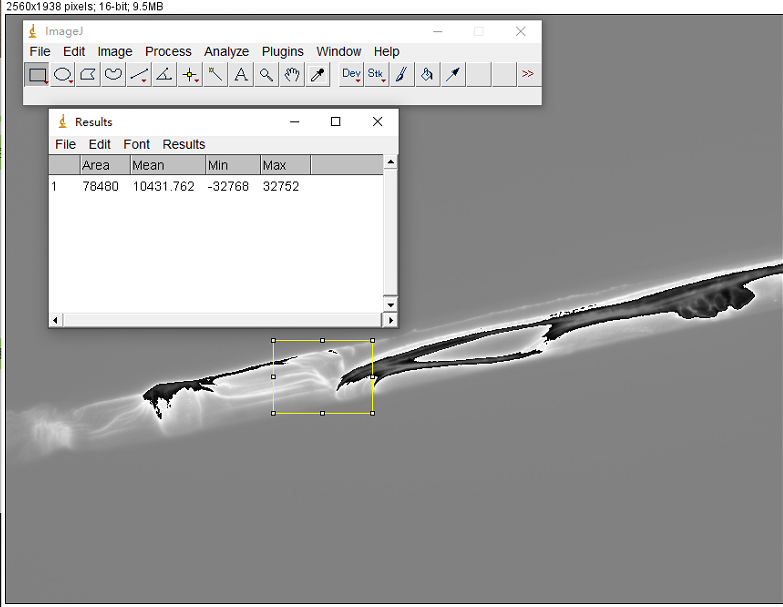Select the Oval selection tool

63,74
